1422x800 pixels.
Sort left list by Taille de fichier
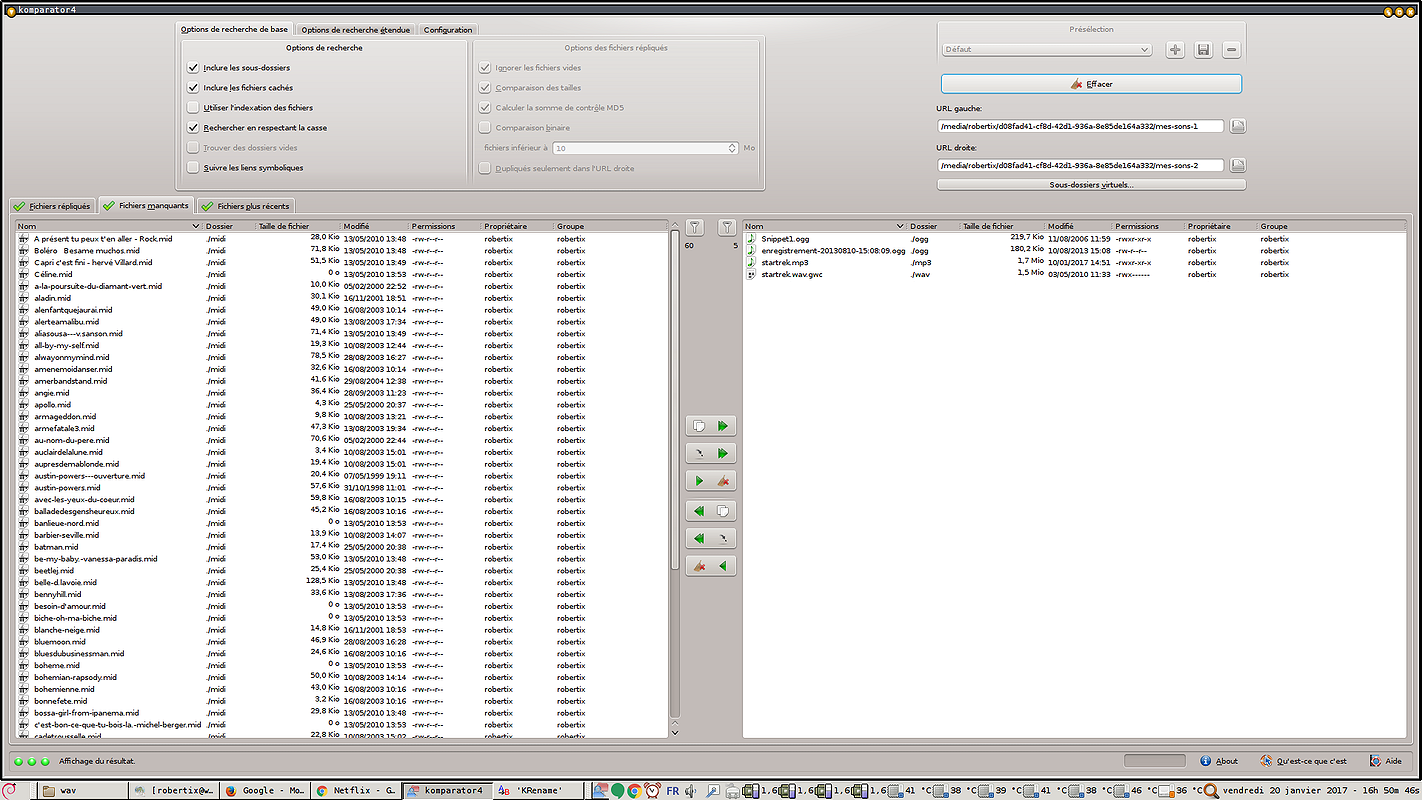(x=298, y=227)
